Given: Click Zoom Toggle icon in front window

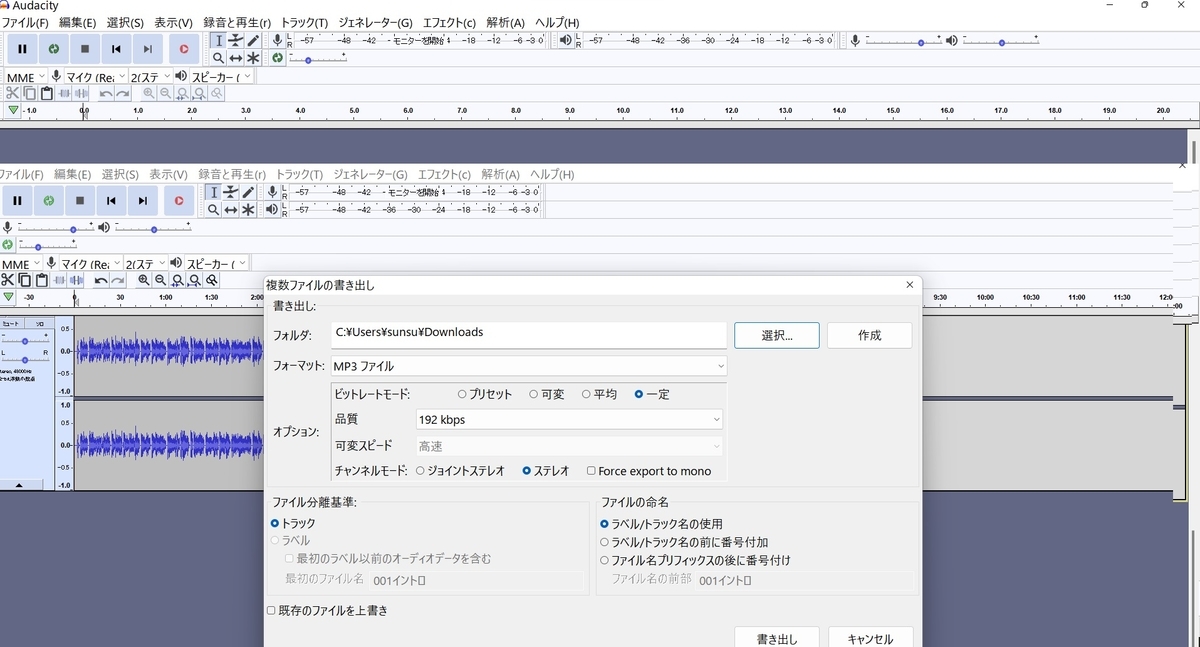Looking at the screenshot, I should tap(212, 281).
